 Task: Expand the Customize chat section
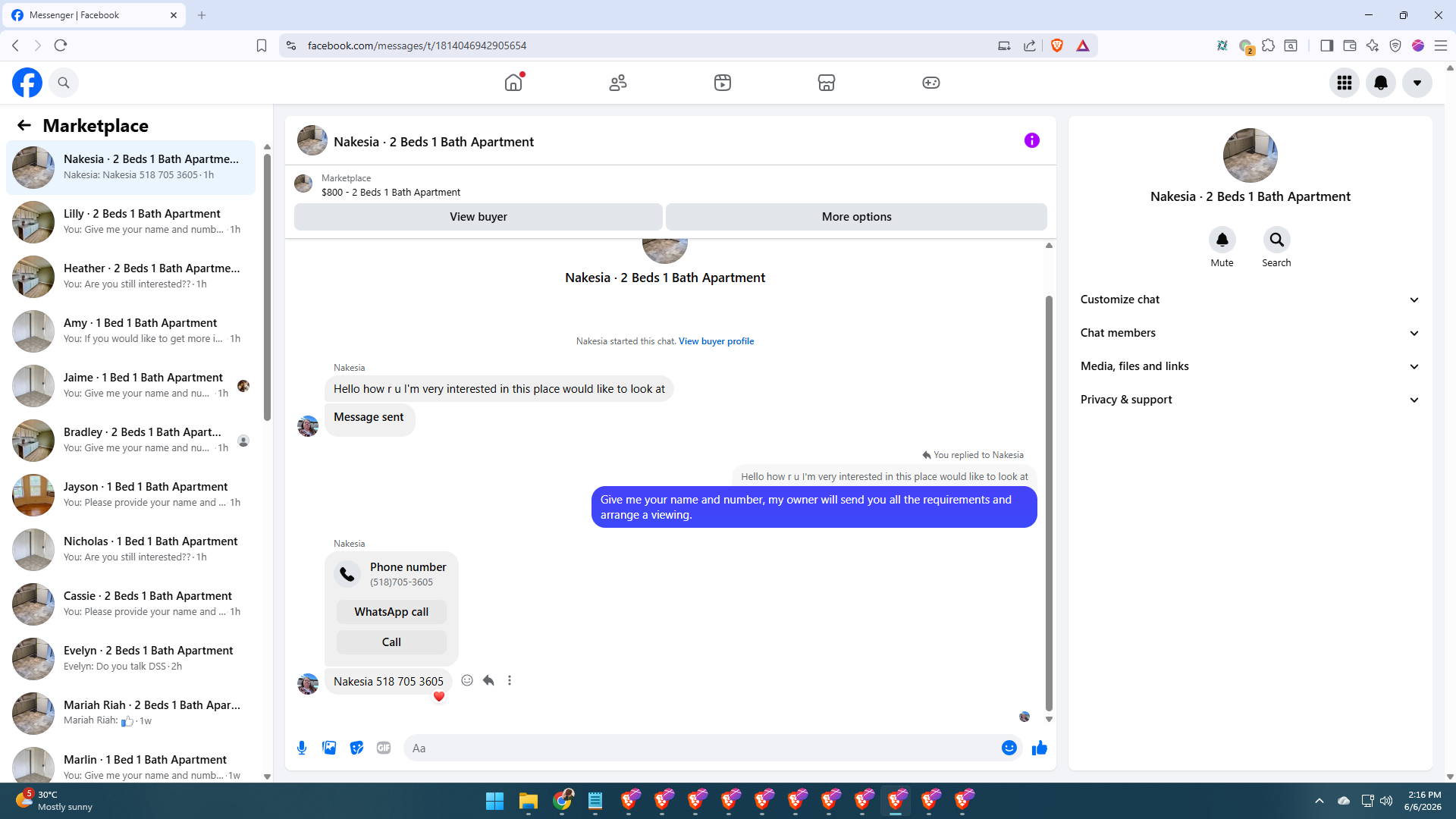click(x=1250, y=300)
